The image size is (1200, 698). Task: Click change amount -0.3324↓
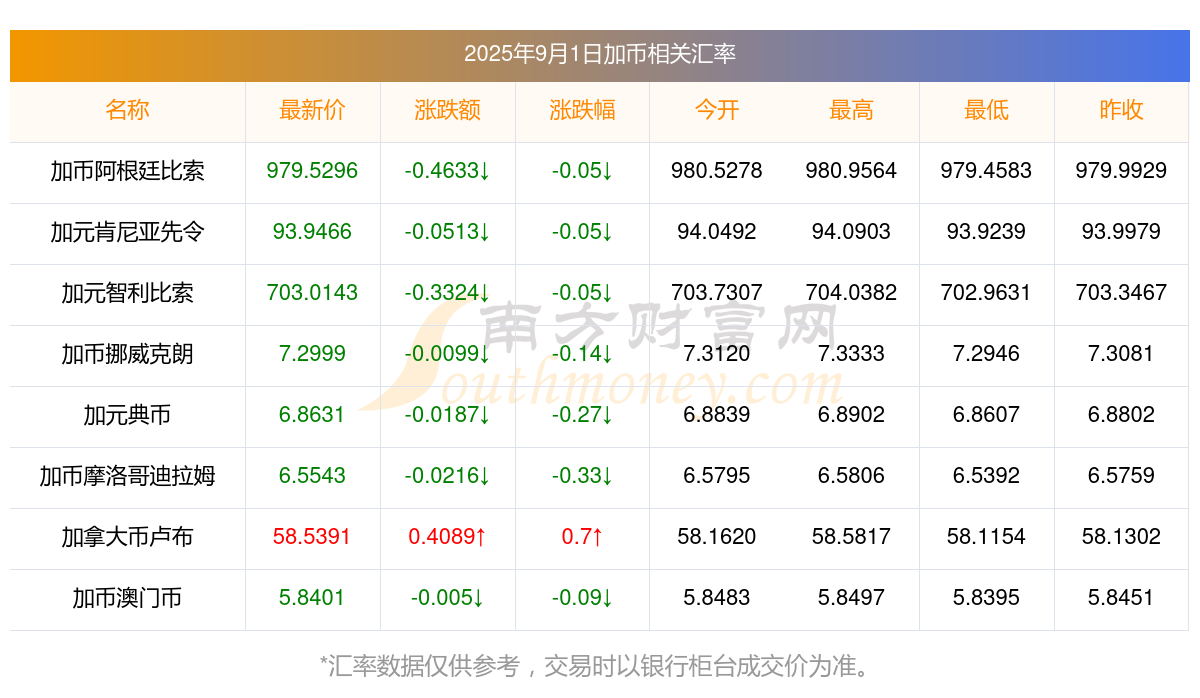(447, 293)
